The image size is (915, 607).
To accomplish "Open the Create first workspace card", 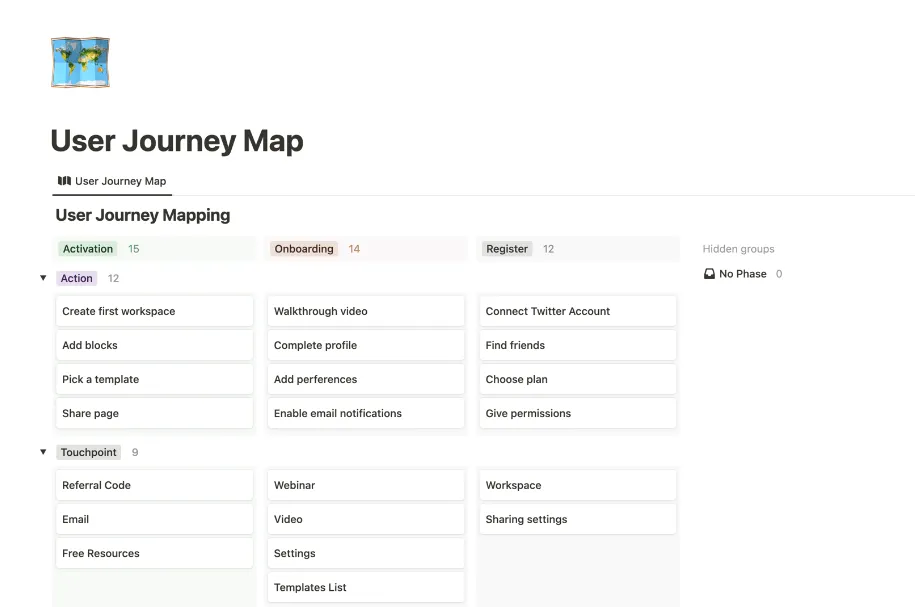I will click(155, 311).
